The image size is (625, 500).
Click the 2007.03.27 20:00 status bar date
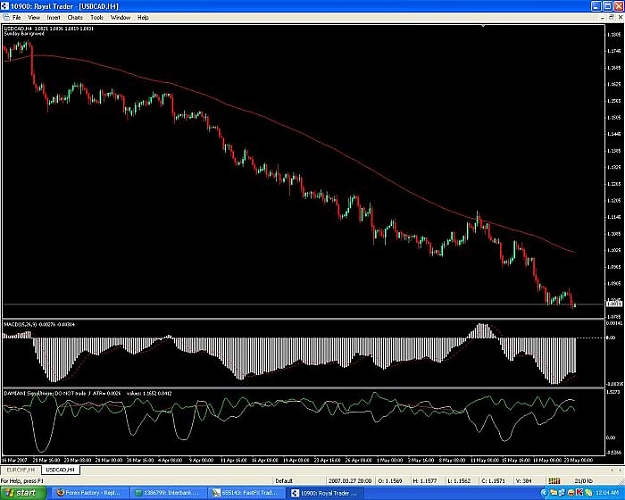(350, 481)
